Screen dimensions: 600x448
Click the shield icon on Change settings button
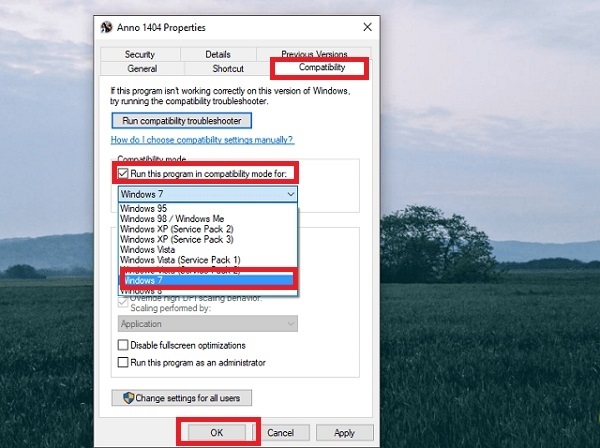point(129,398)
